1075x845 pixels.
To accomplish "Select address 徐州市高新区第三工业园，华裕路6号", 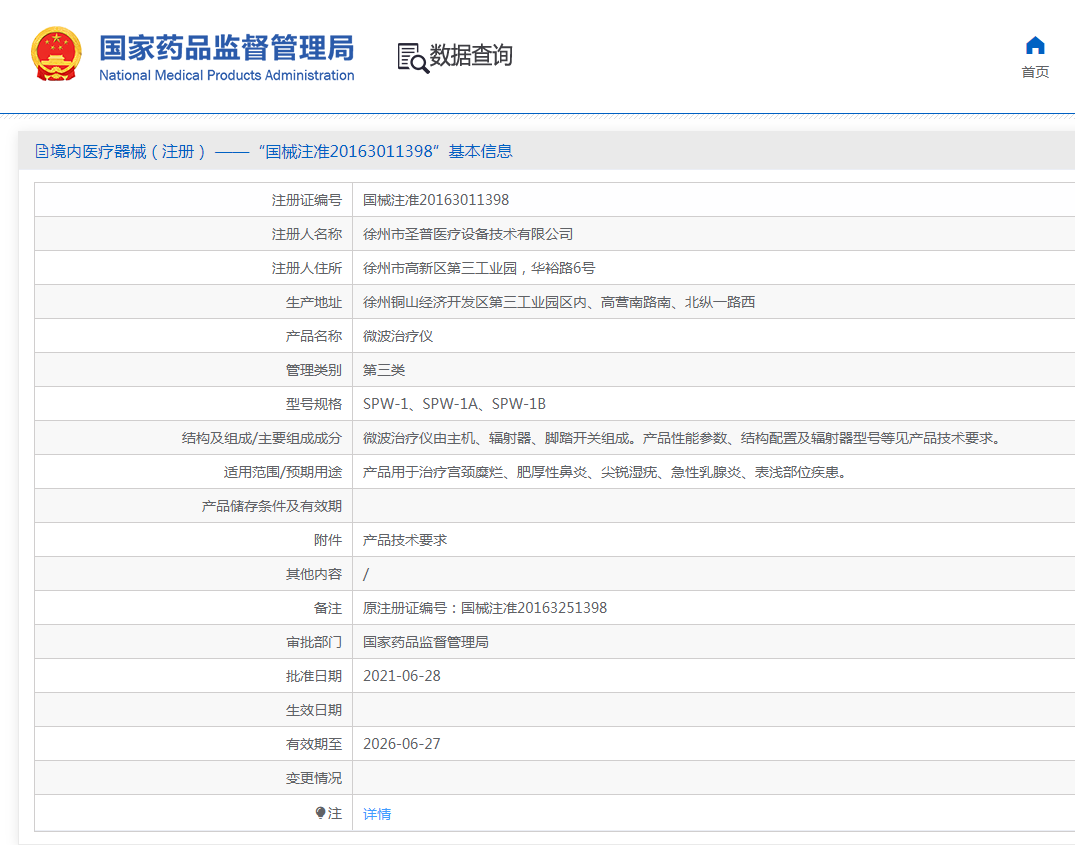I will tap(479, 268).
